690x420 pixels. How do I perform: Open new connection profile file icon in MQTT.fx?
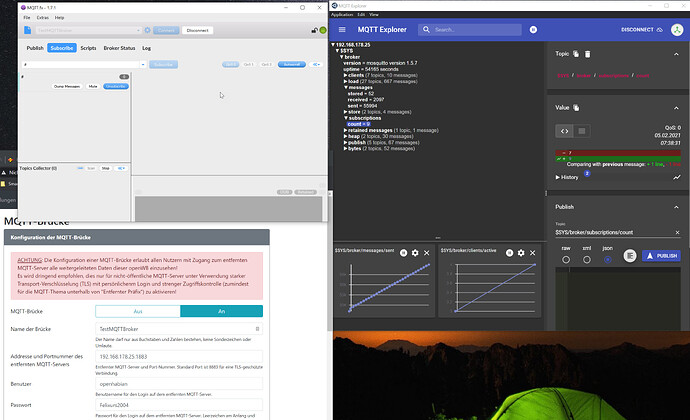(x=27, y=30)
